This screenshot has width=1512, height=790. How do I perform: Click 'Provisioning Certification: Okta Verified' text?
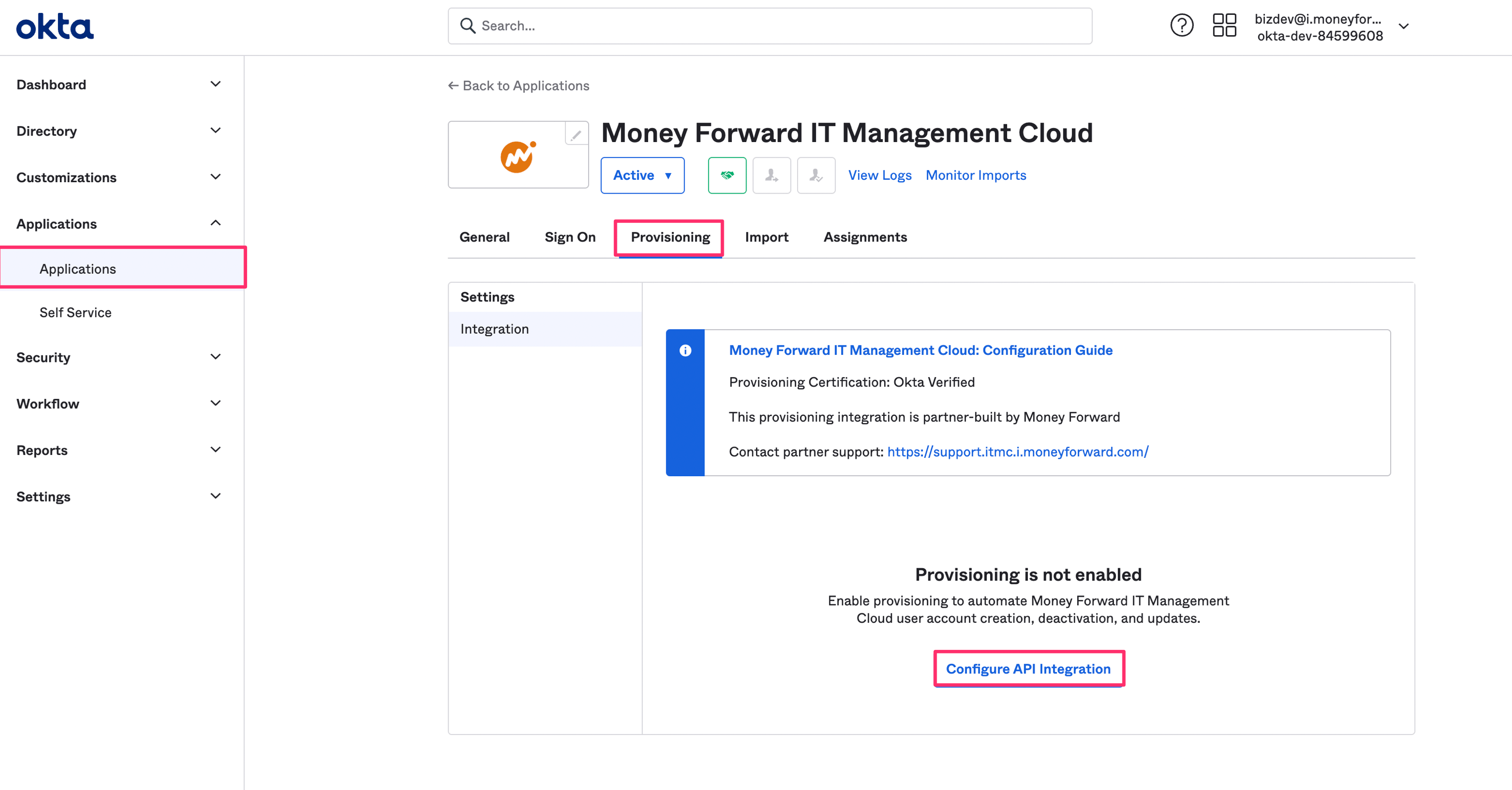pyautogui.click(x=852, y=382)
